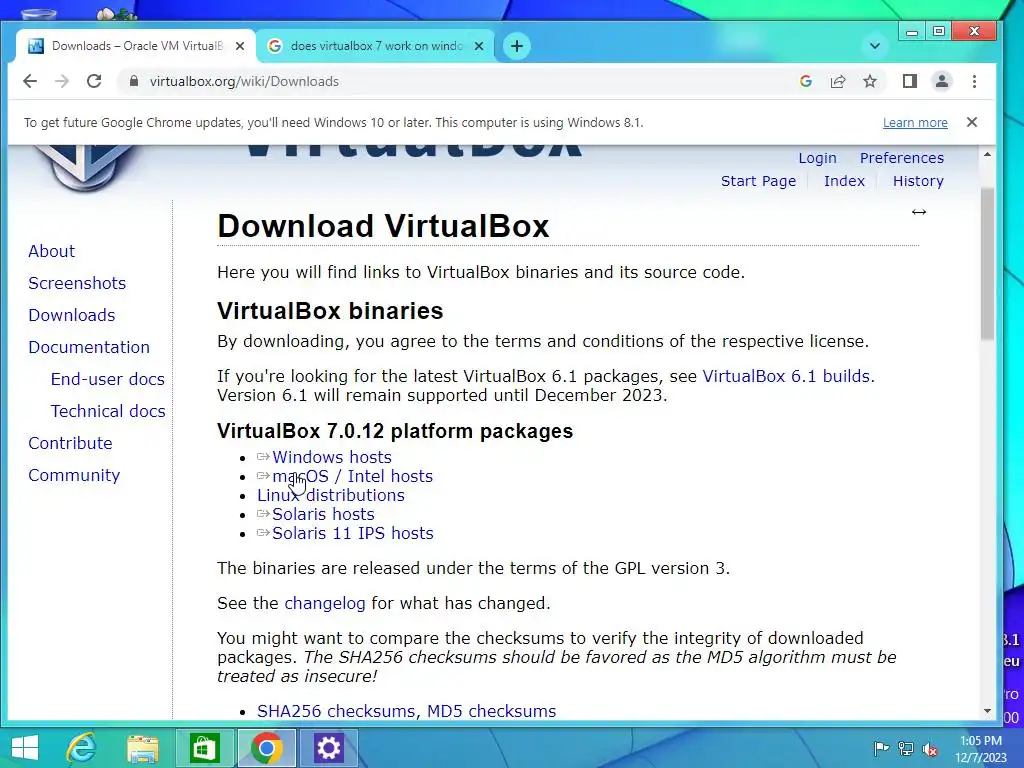
Task: Open Documentation in the sidebar
Action: (89, 347)
